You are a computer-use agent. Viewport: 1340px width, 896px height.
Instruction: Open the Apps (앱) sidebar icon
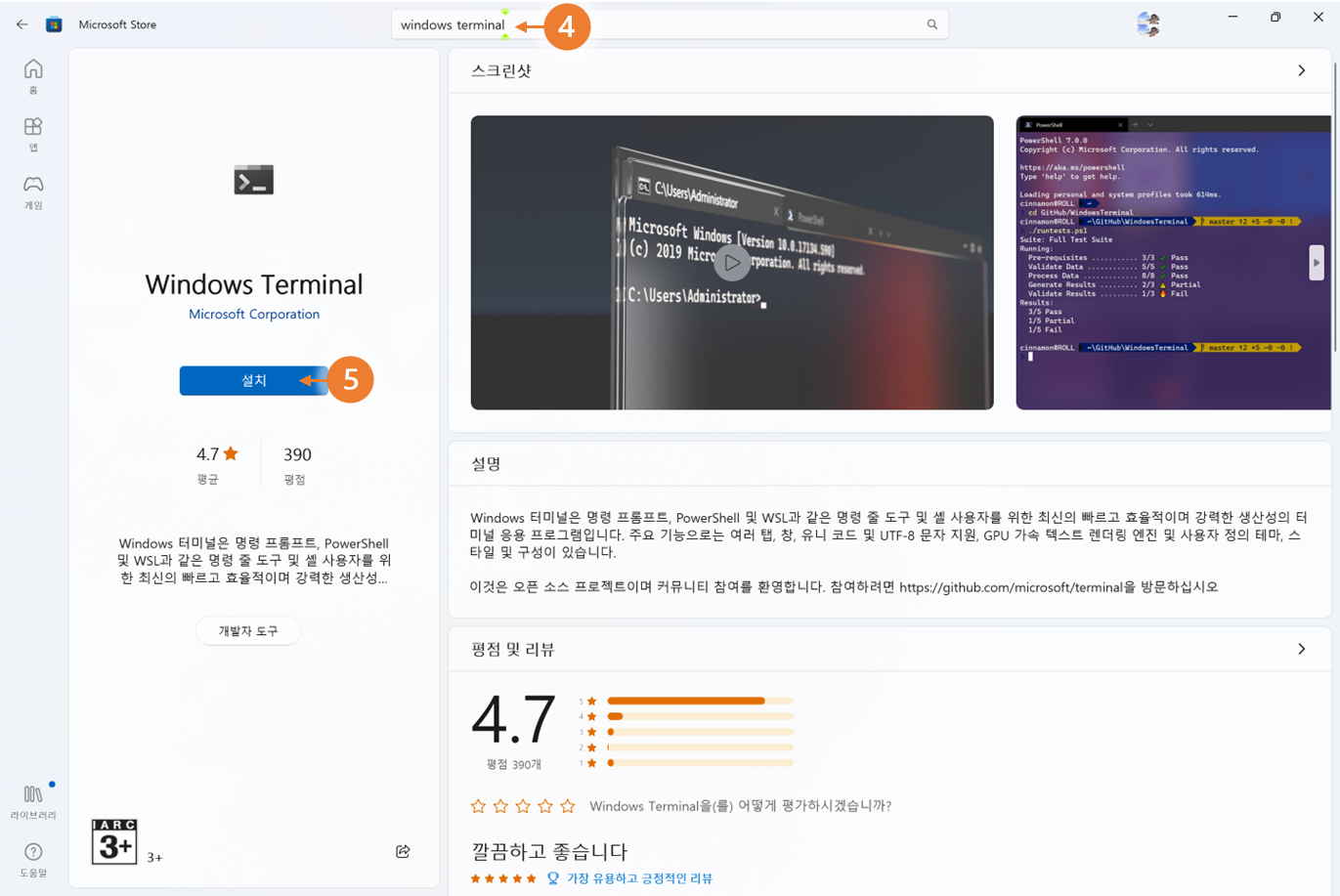(x=33, y=134)
